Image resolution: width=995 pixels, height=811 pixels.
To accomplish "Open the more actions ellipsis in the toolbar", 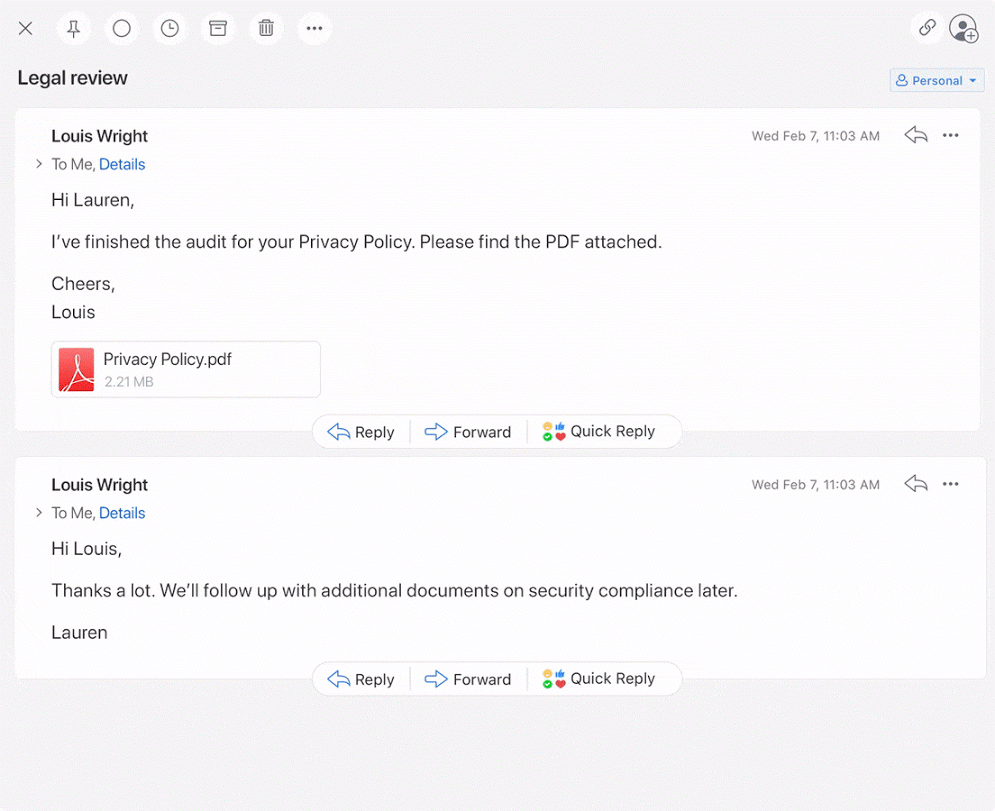I will (x=314, y=28).
